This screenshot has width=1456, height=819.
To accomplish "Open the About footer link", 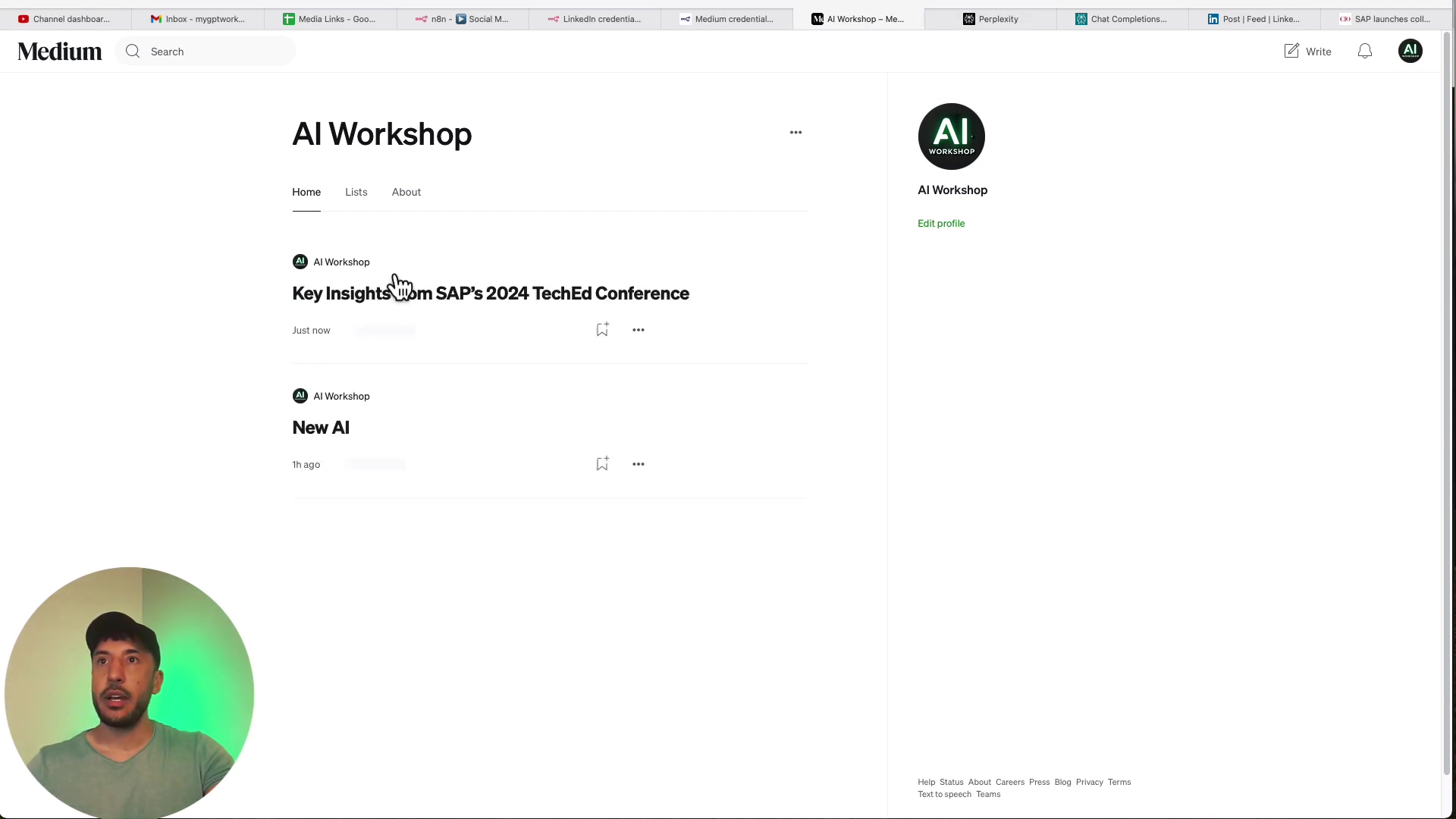I will pos(979,782).
